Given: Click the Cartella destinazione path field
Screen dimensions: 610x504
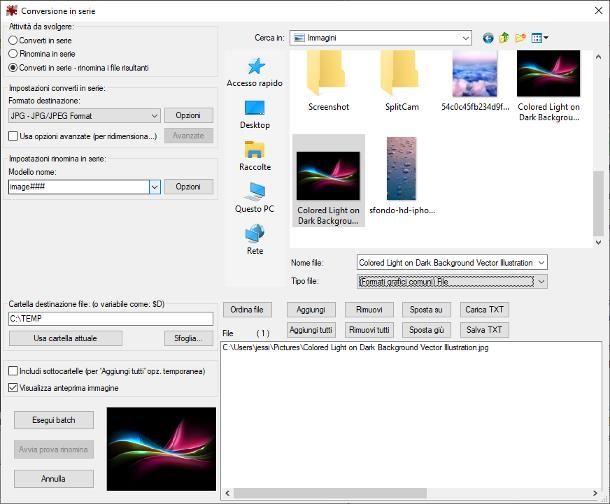Looking at the screenshot, I should [x=110, y=318].
